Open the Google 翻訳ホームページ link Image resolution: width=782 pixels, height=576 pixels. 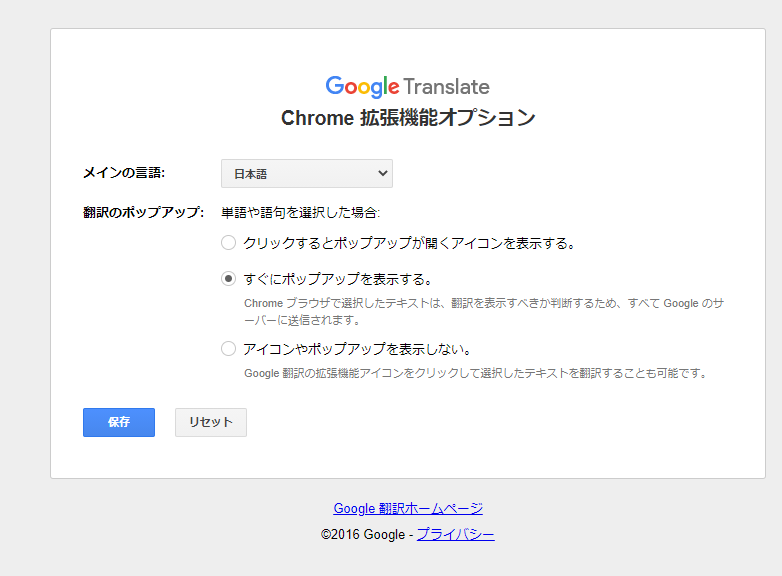[x=408, y=509]
